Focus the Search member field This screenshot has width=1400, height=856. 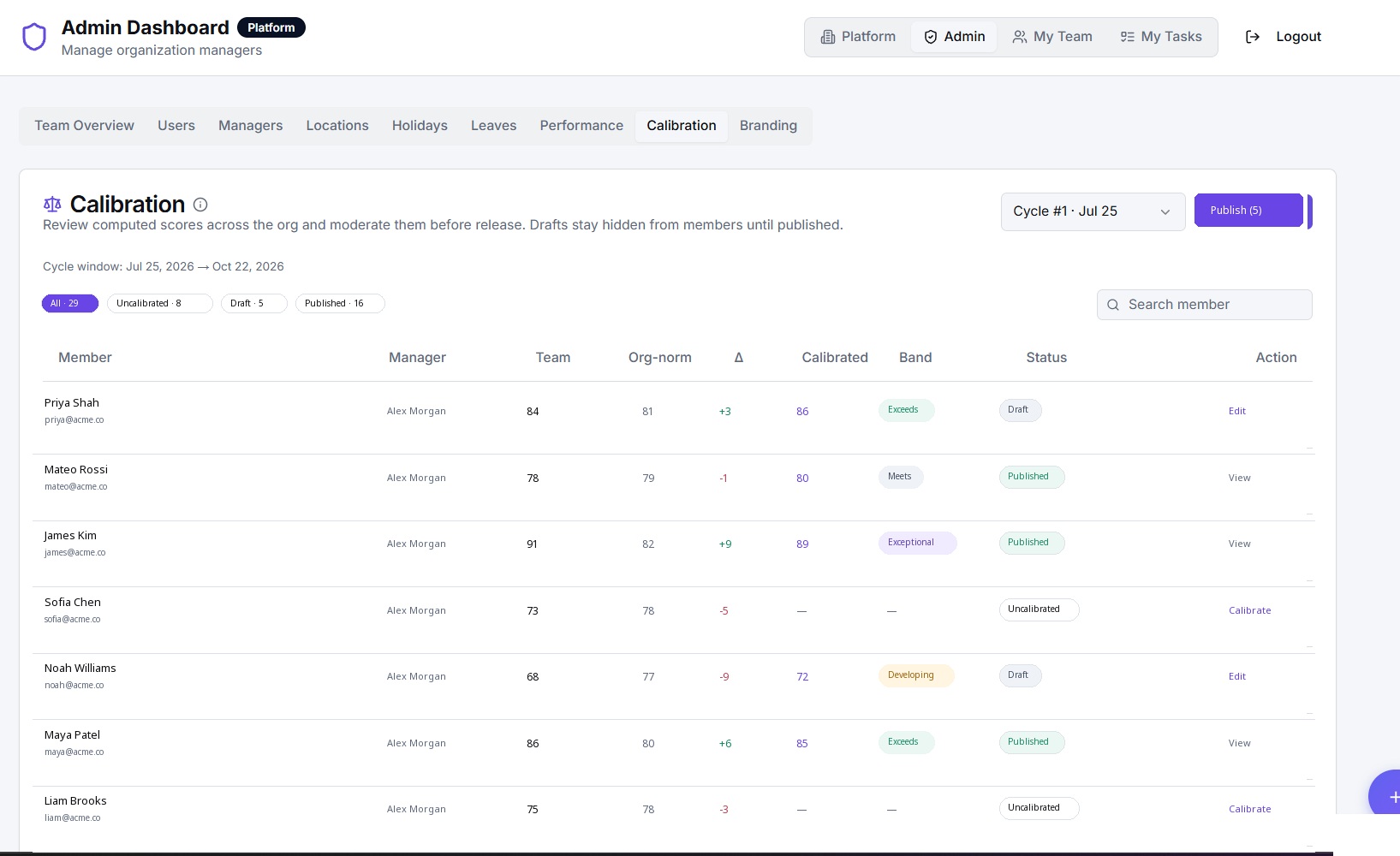pos(1204,305)
